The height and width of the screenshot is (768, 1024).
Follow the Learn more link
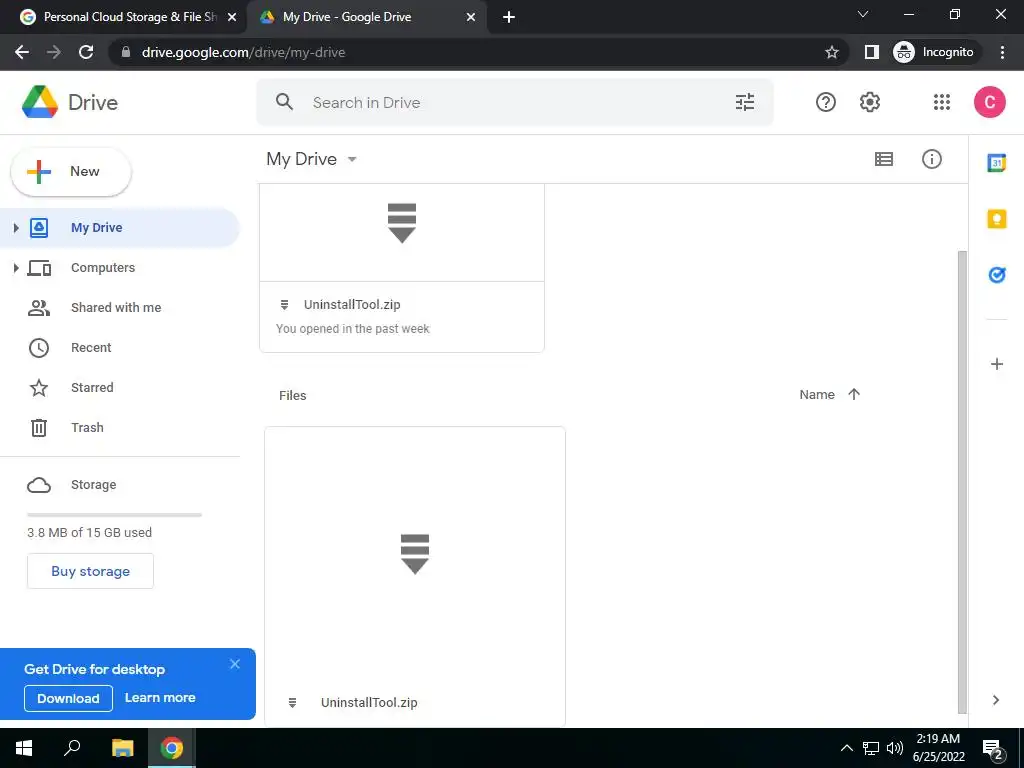point(160,697)
